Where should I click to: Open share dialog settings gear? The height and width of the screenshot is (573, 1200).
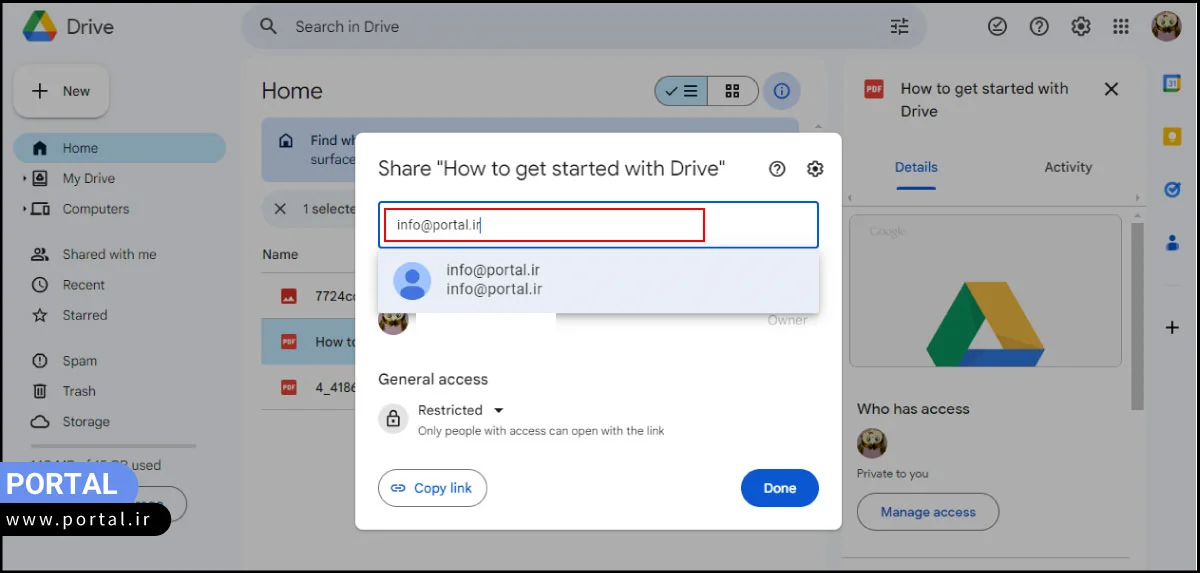815,169
